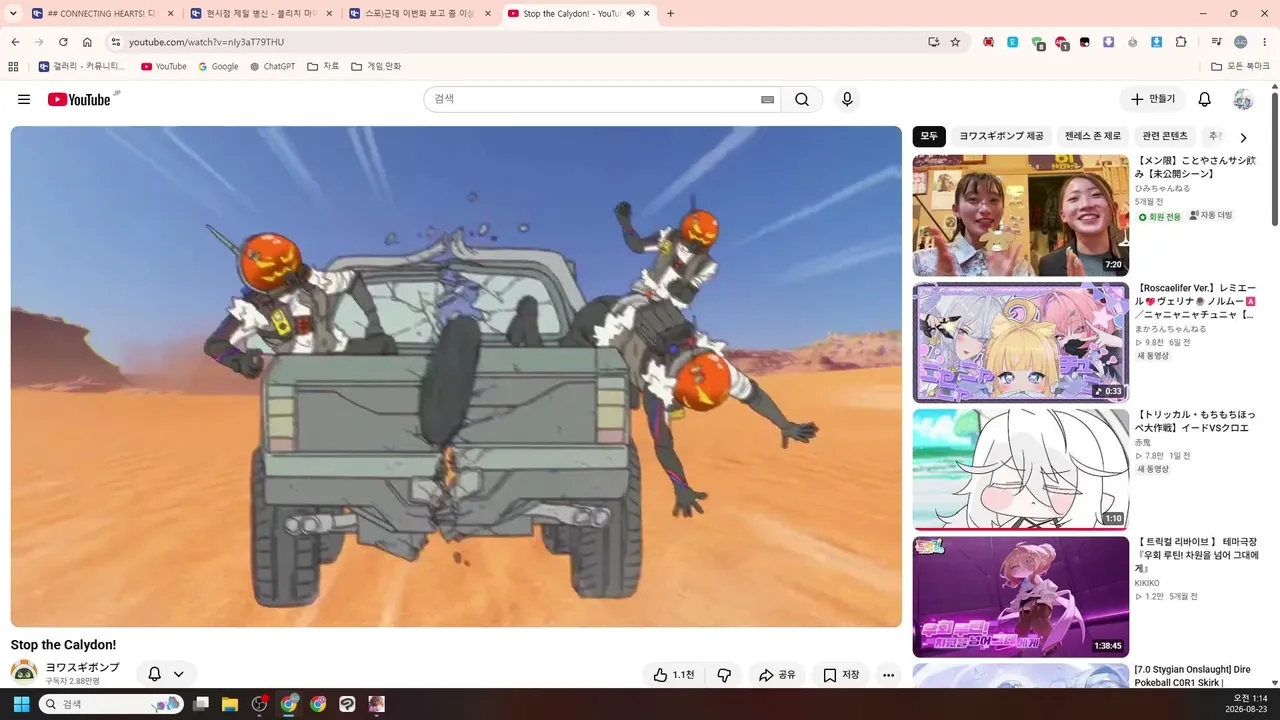1280x720 pixels.
Task: Save the video with 저장 button
Action: click(841, 675)
